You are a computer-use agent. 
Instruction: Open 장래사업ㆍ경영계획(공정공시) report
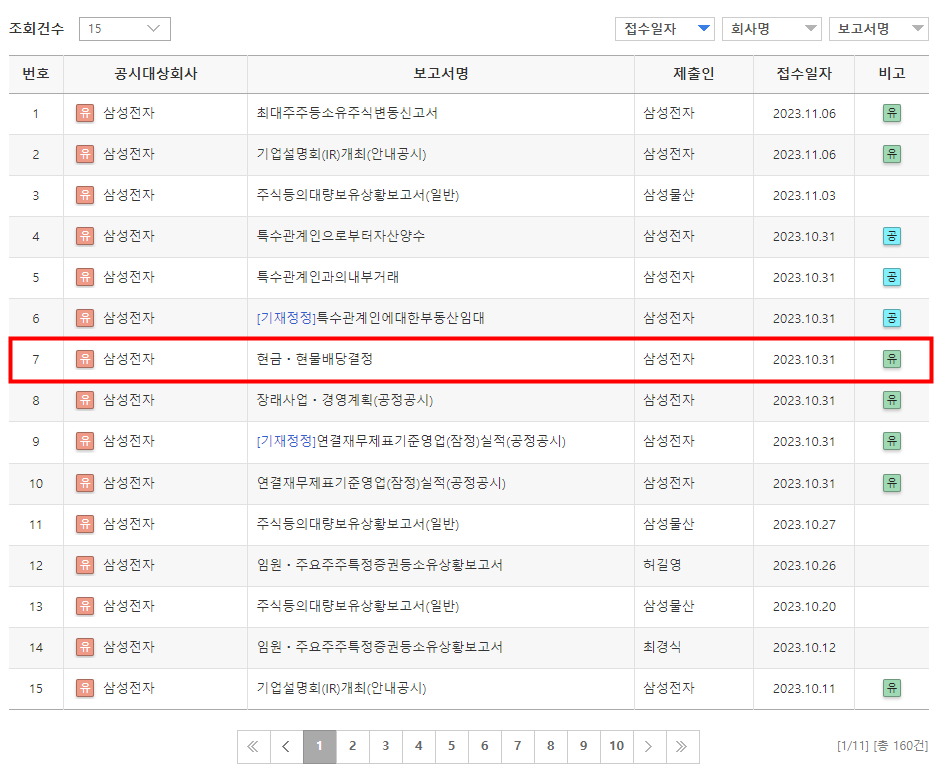345,400
